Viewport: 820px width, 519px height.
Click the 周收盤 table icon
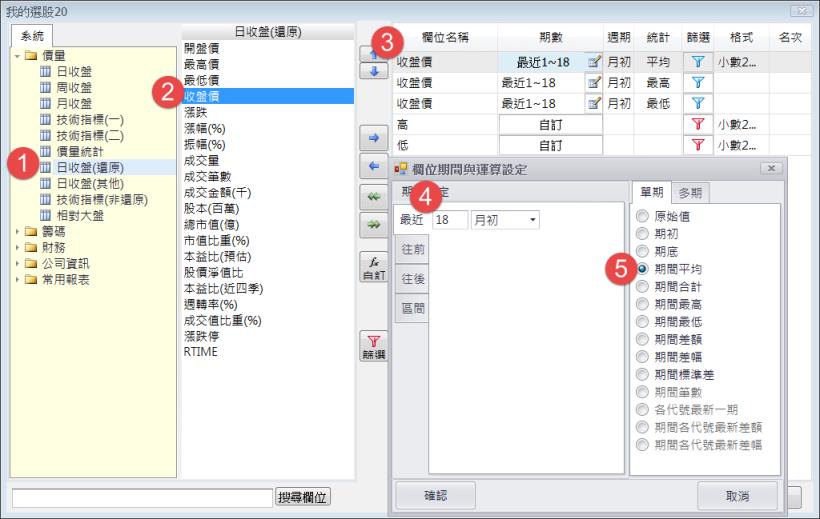pos(45,87)
